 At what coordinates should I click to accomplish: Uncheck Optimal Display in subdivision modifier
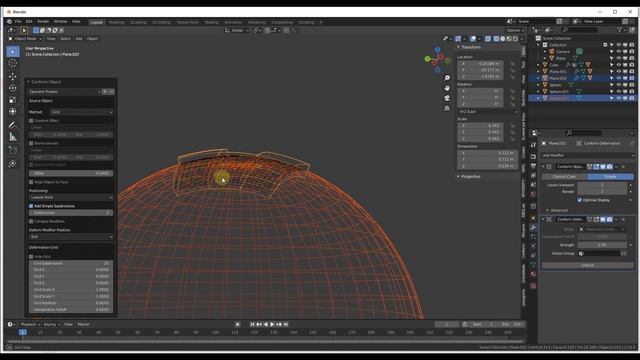click(x=580, y=200)
